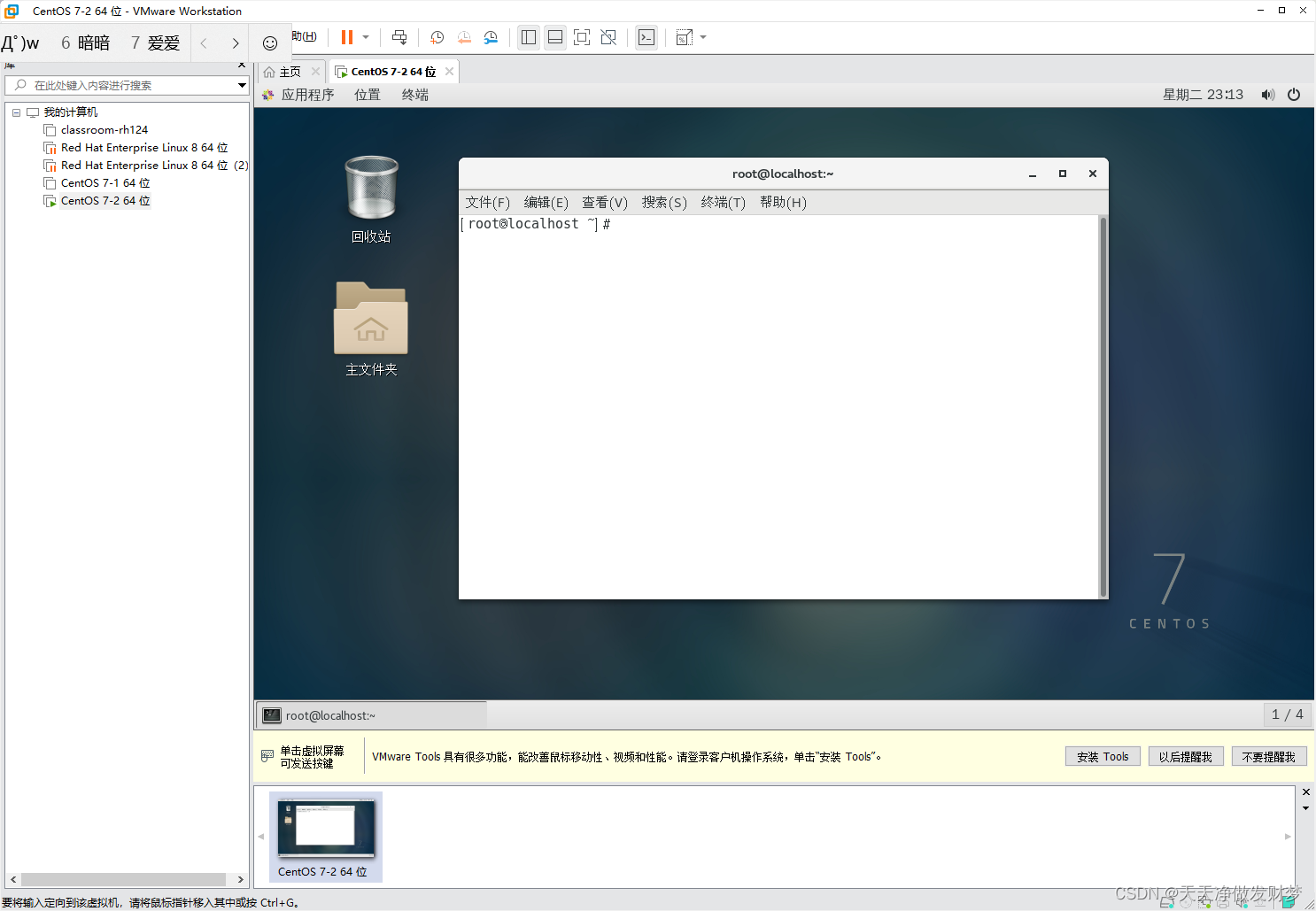
Task: Open the power options dropdown beside pause
Action: [x=366, y=37]
